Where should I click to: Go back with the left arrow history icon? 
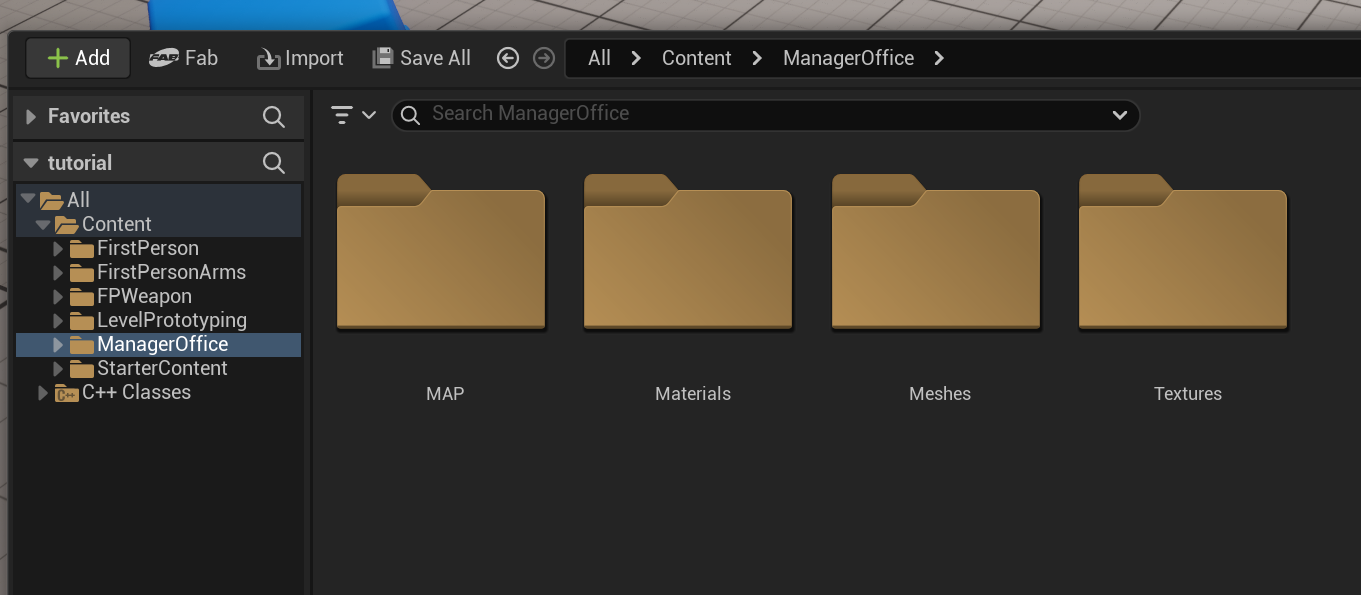[x=508, y=58]
